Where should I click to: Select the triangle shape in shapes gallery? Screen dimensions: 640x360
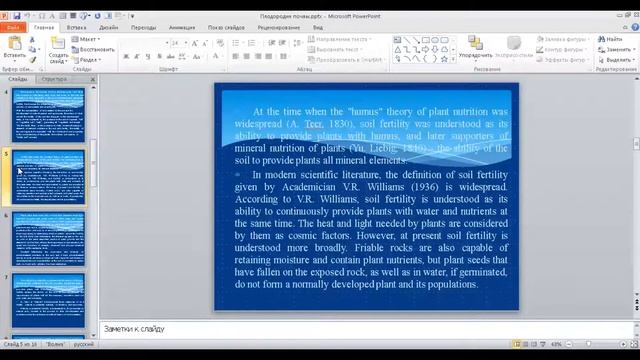click(x=398, y=49)
